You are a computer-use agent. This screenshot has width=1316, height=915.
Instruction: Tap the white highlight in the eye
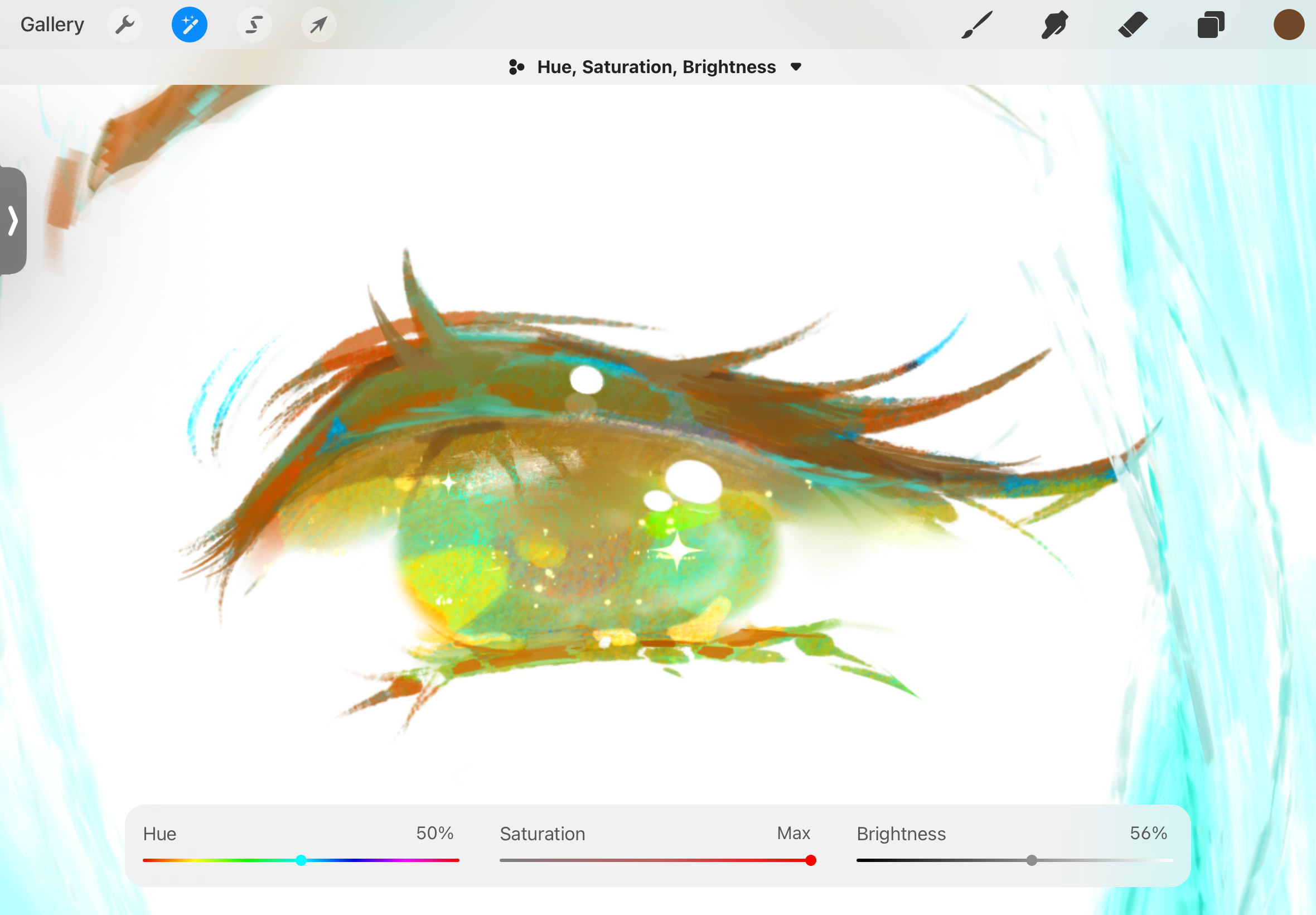click(693, 481)
